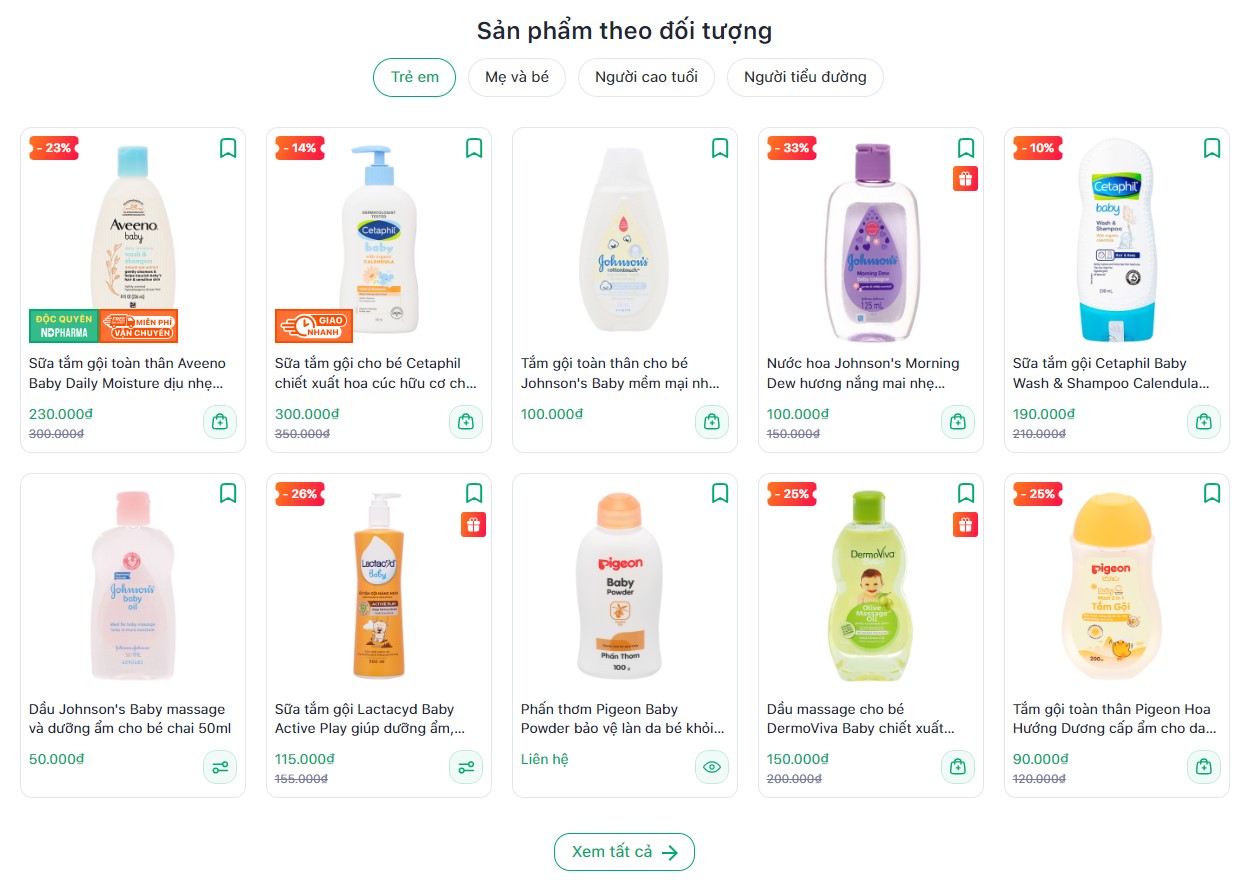Open options icon for Lactacyd Baby Active Play
The image size is (1250, 885).
point(465,768)
